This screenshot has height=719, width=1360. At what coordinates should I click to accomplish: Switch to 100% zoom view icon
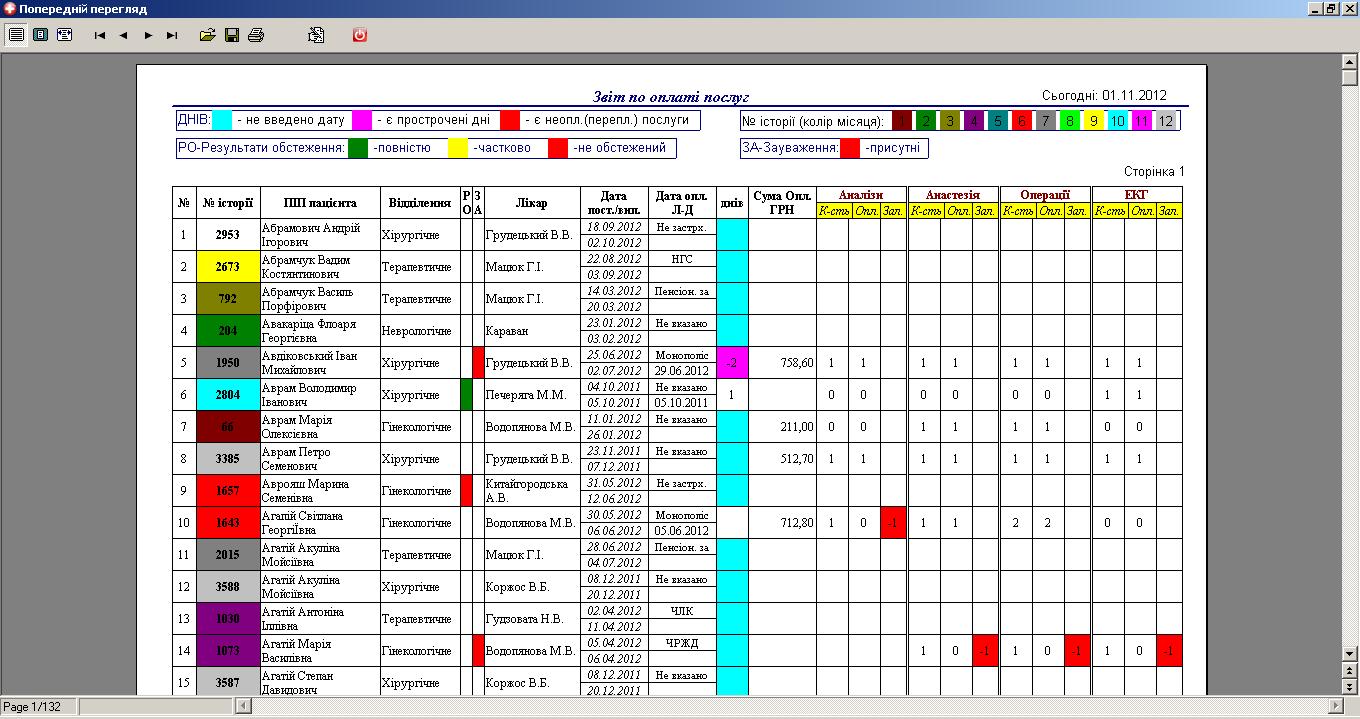(x=40, y=35)
